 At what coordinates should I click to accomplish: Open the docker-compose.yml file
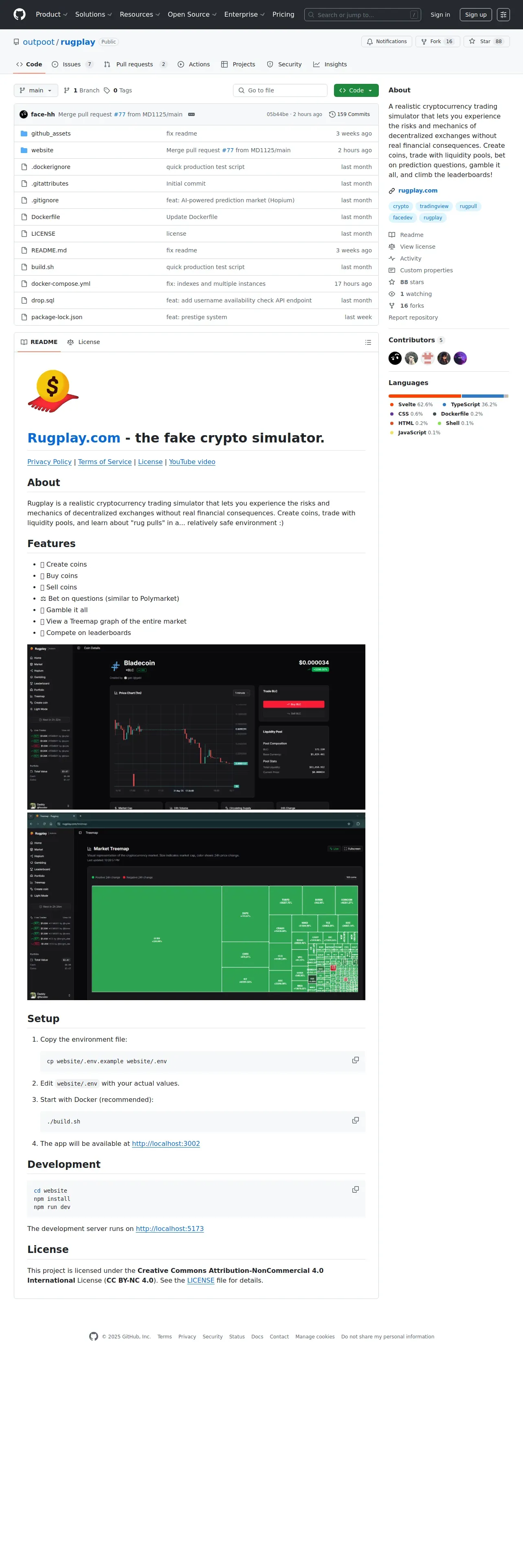pos(61,284)
